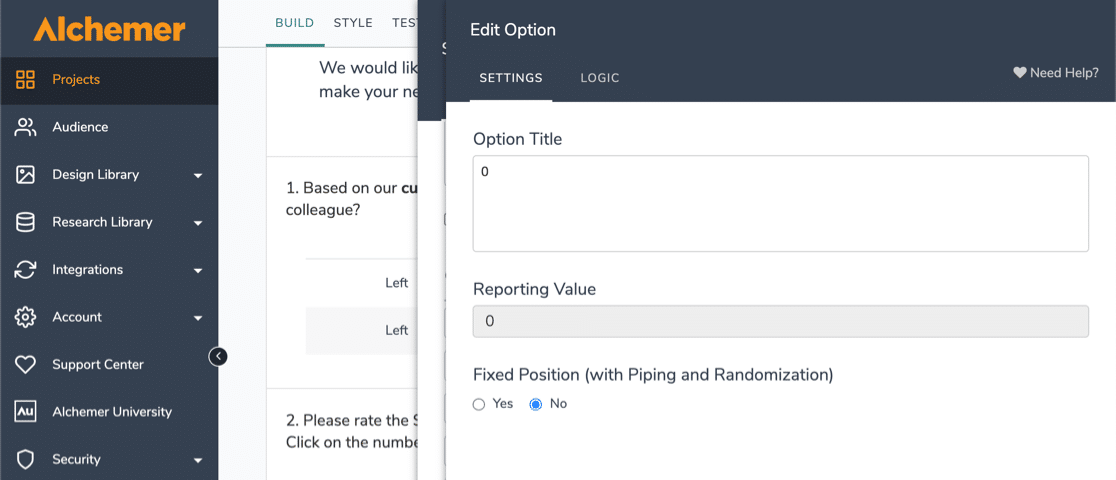Screen dimensions: 1116x480
Task: Click the Reporting Value field
Action: tap(780, 321)
